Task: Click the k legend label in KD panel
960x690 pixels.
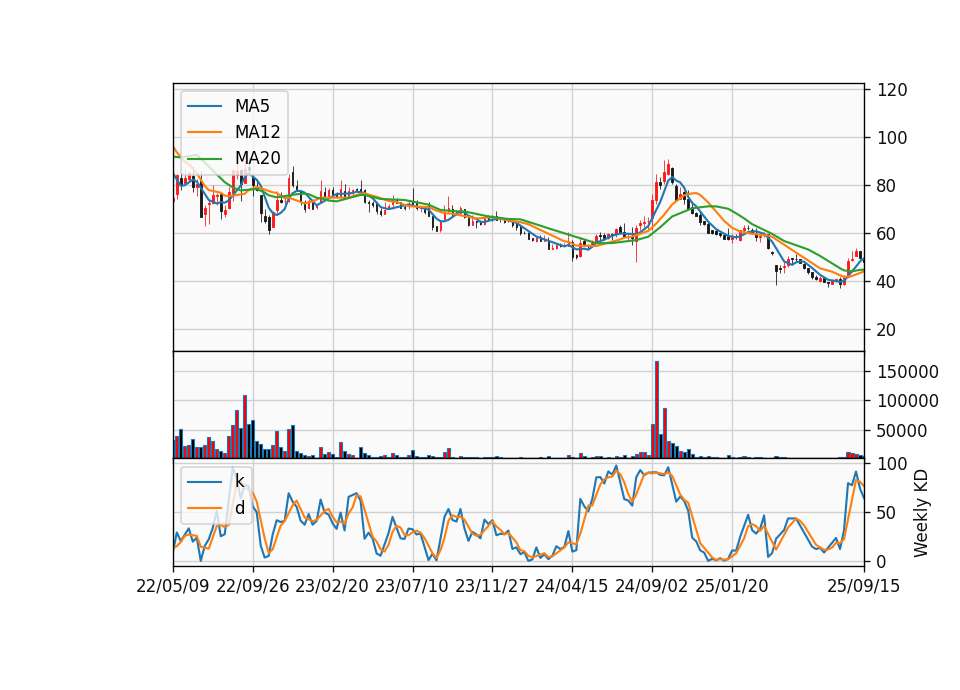Action: pyautogui.click(x=239, y=481)
